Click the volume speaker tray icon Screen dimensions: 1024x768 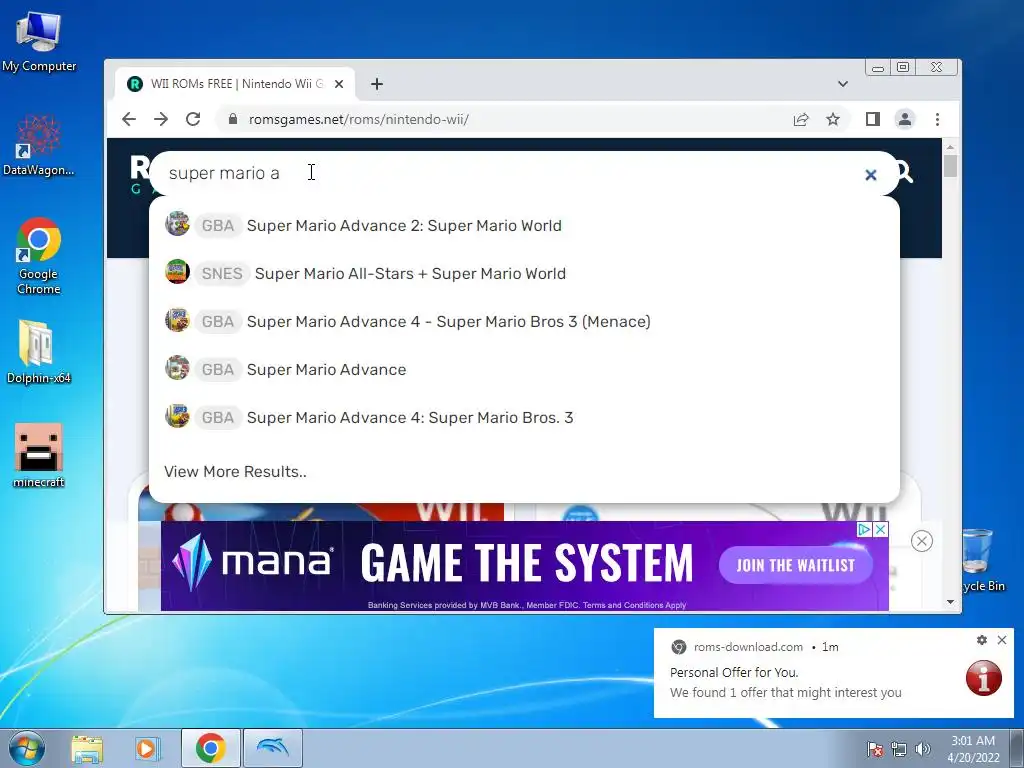click(922, 749)
